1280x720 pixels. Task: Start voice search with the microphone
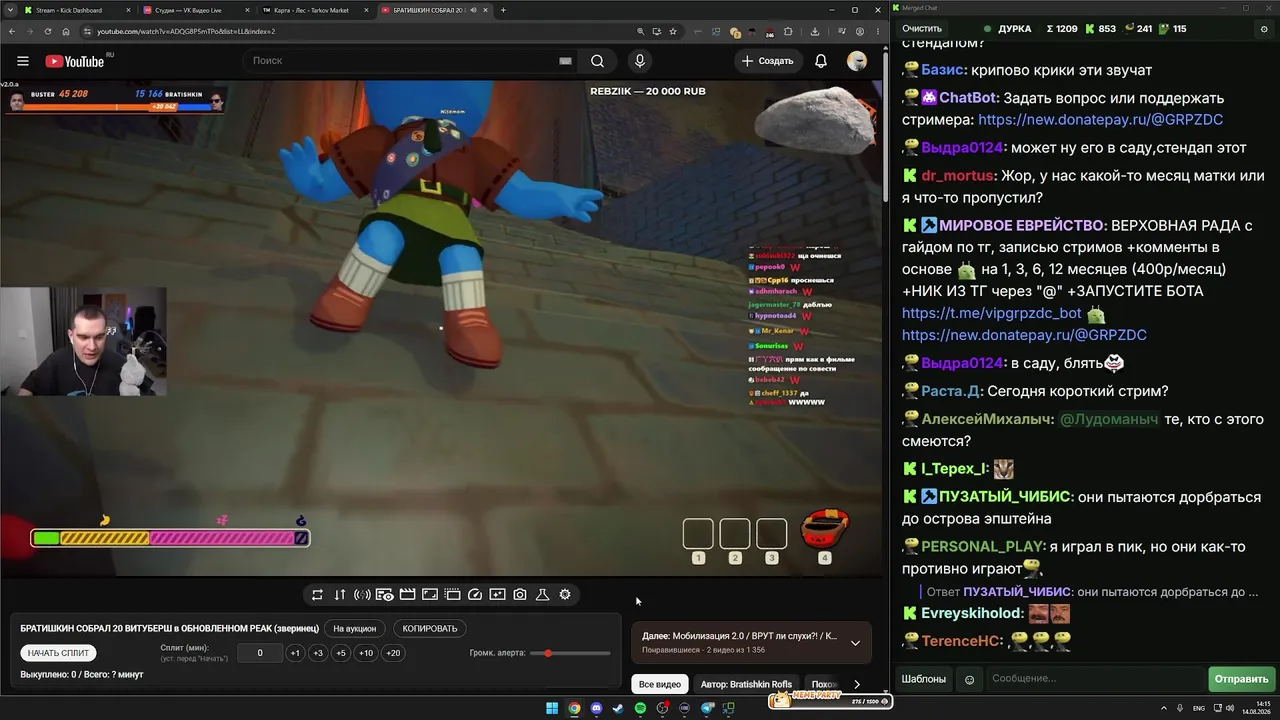point(640,61)
